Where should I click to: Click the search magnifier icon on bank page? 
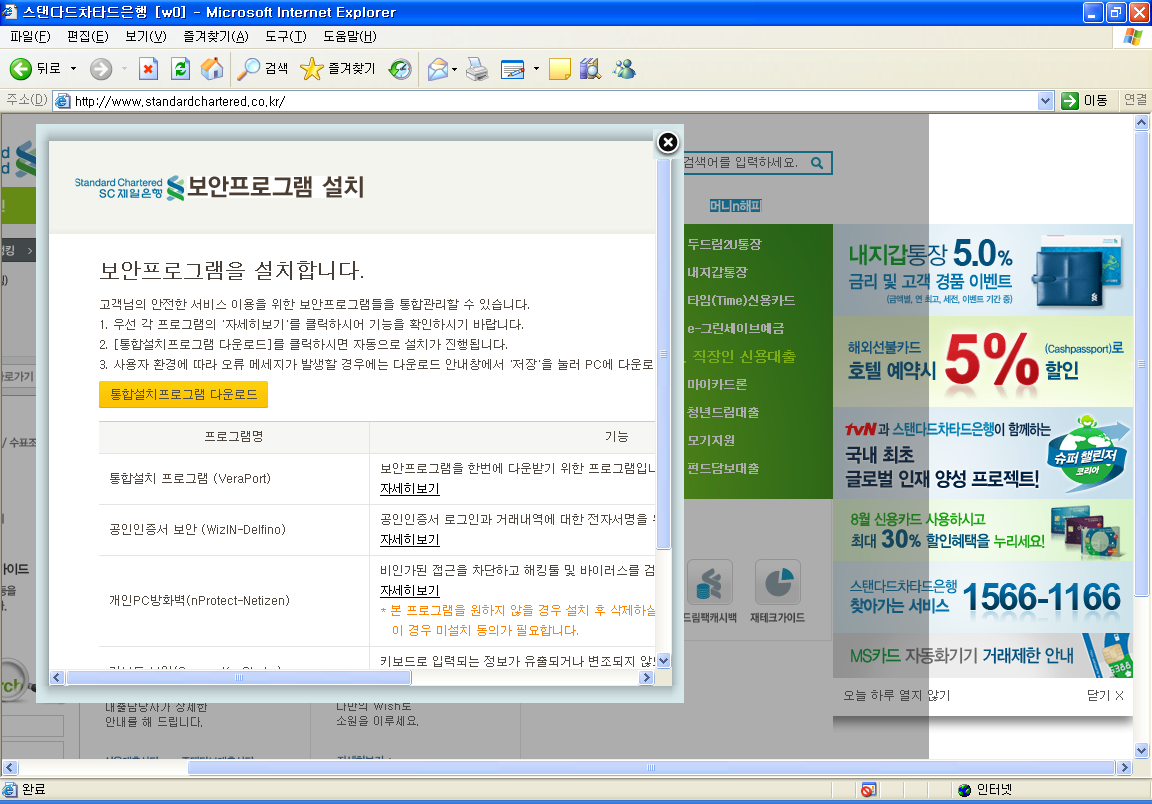[x=817, y=163]
